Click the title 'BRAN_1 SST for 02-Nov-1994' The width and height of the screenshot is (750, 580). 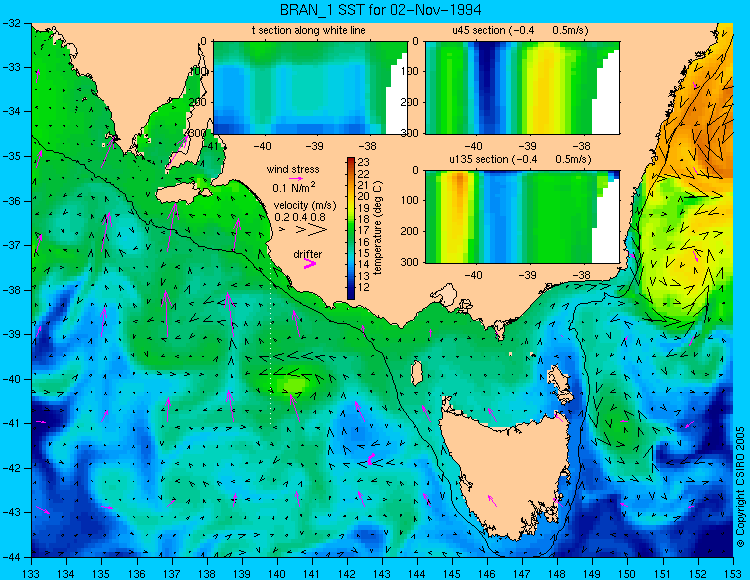[380, 10]
